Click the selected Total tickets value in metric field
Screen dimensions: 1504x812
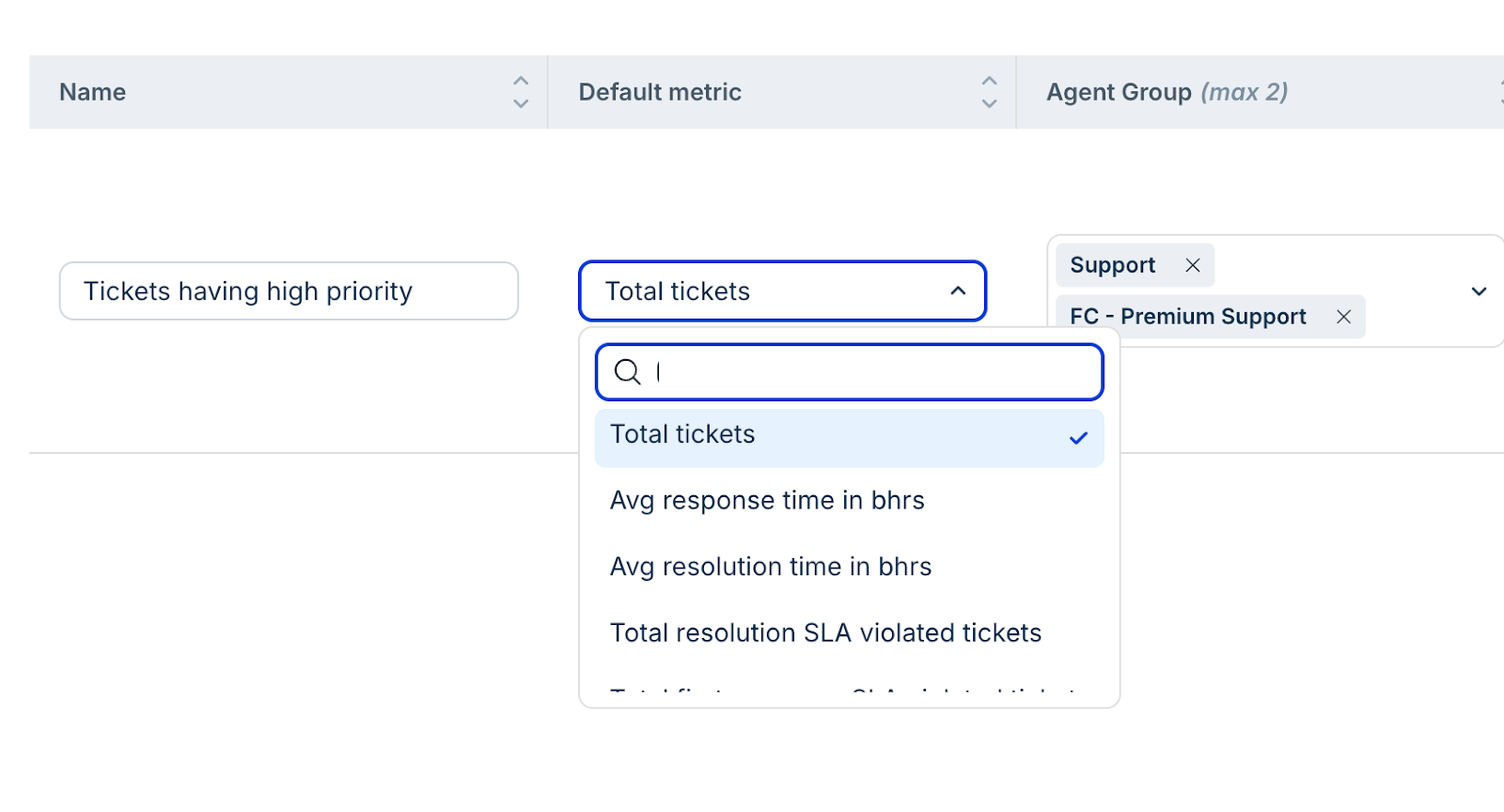[678, 291]
